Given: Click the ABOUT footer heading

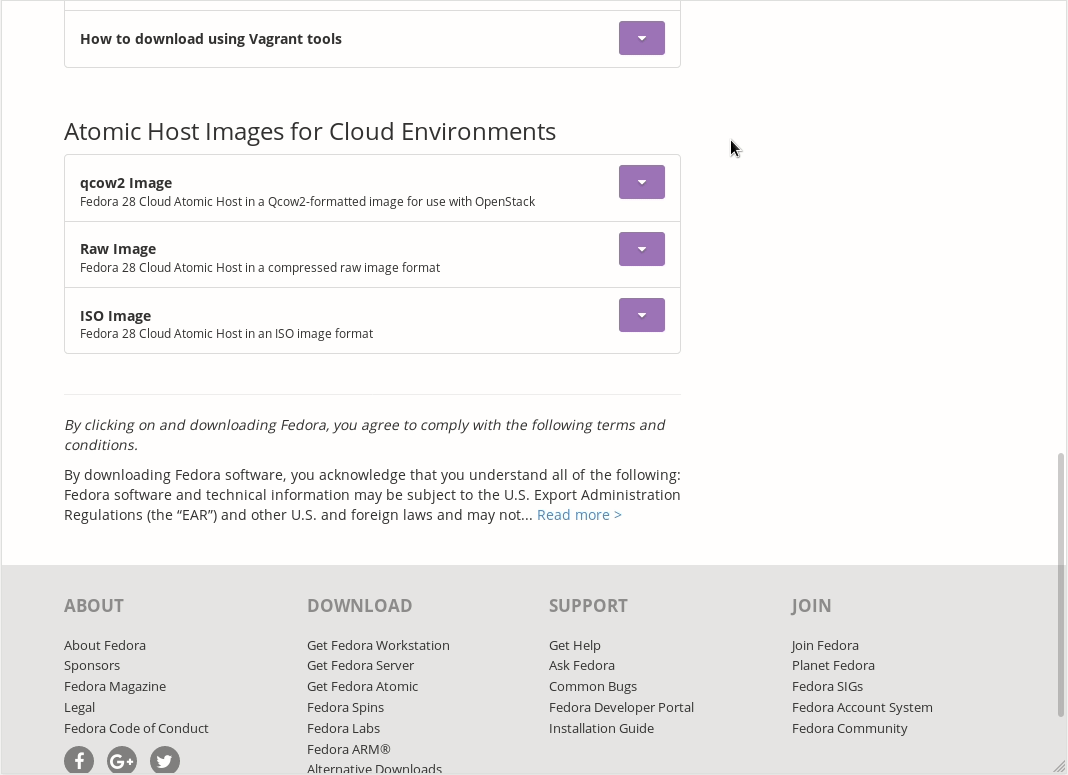Looking at the screenshot, I should tap(94, 605).
